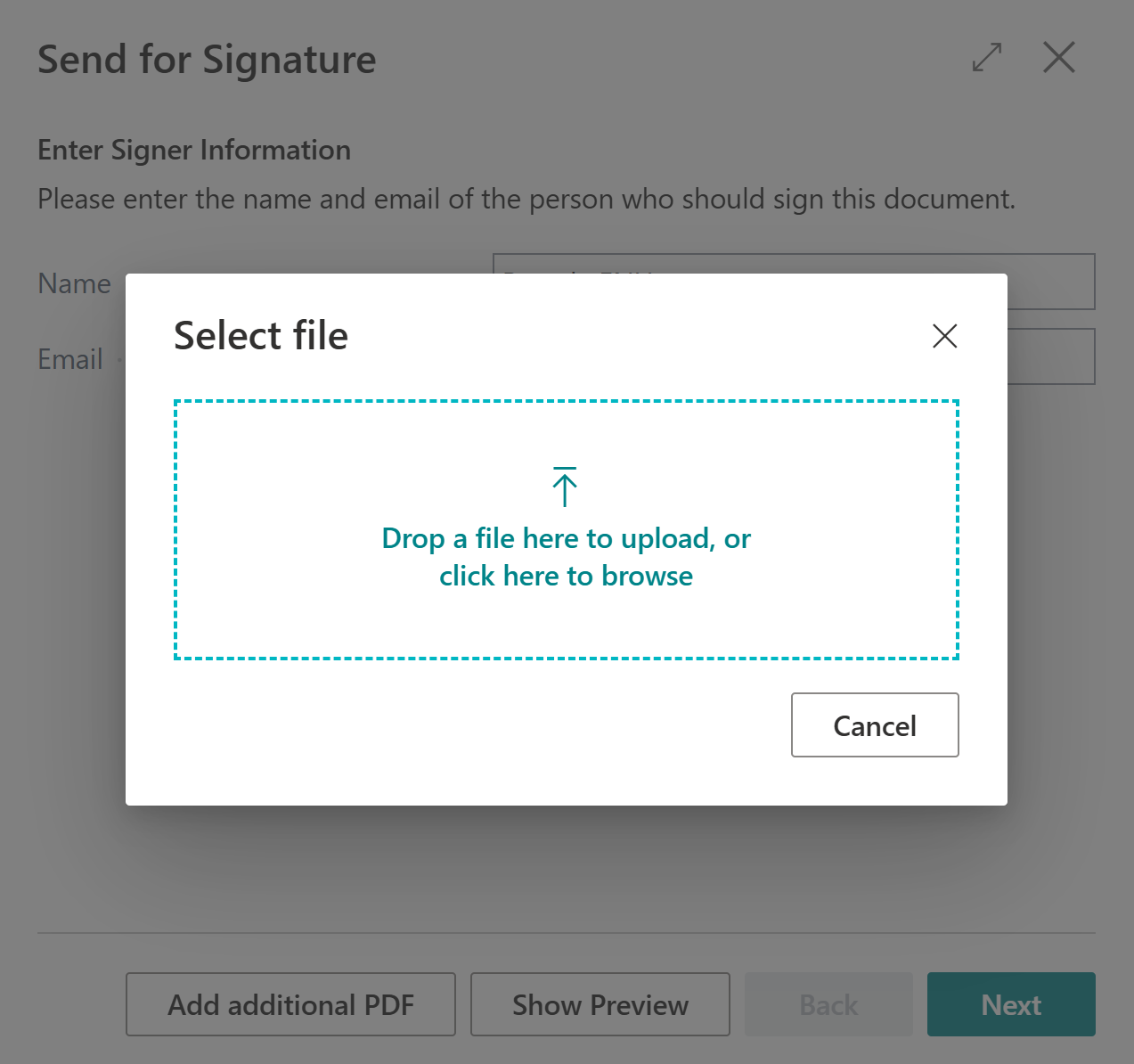Close the Select file dialog
This screenshot has width=1134, height=1064.
click(x=944, y=336)
